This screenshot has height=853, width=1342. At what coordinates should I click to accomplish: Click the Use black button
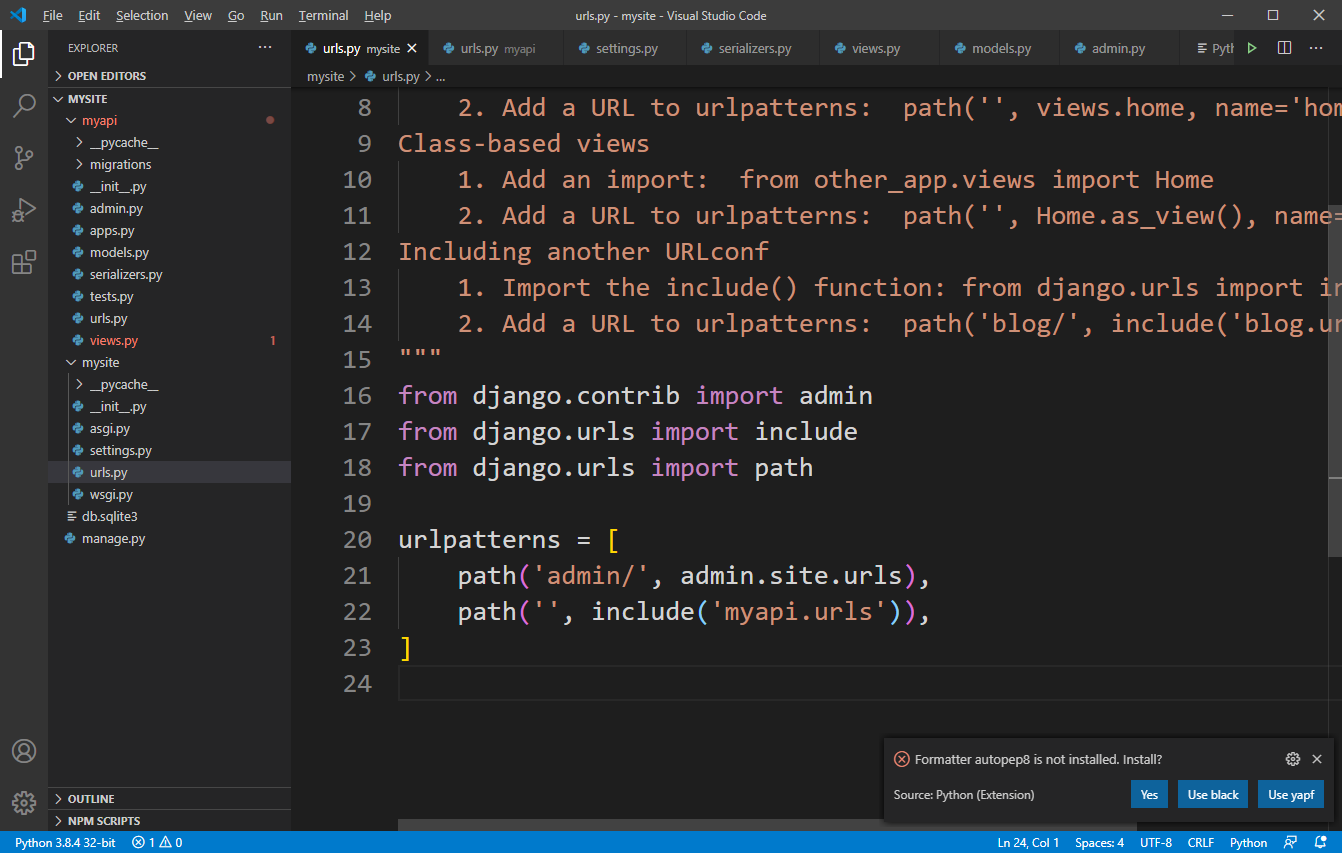(x=1213, y=795)
